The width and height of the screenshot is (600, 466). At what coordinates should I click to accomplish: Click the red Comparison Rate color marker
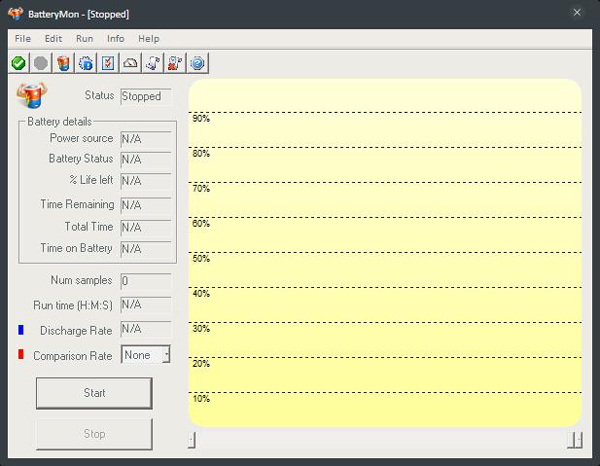click(21, 354)
